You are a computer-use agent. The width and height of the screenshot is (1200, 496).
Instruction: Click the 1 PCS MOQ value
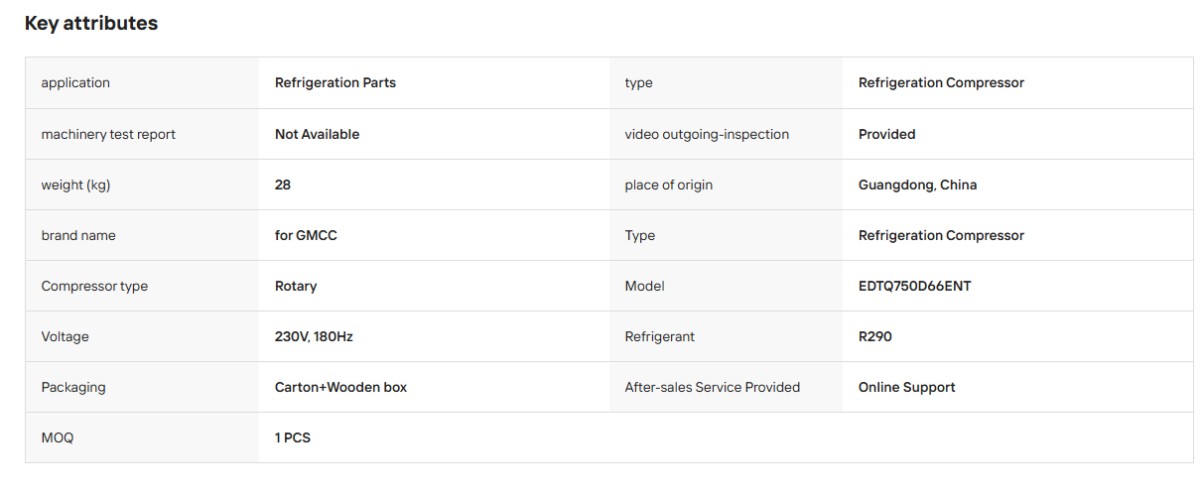pyautogui.click(x=293, y=437)
